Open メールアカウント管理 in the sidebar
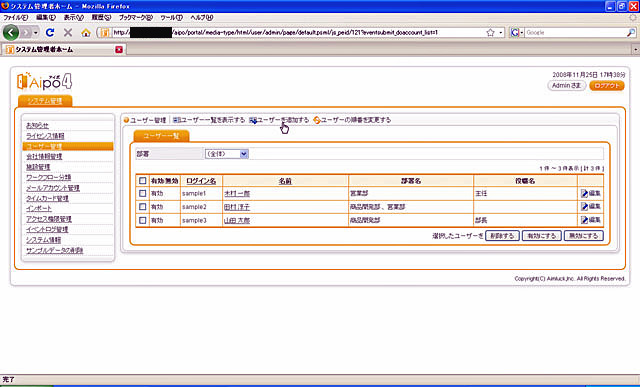 [x=53, y=188]
